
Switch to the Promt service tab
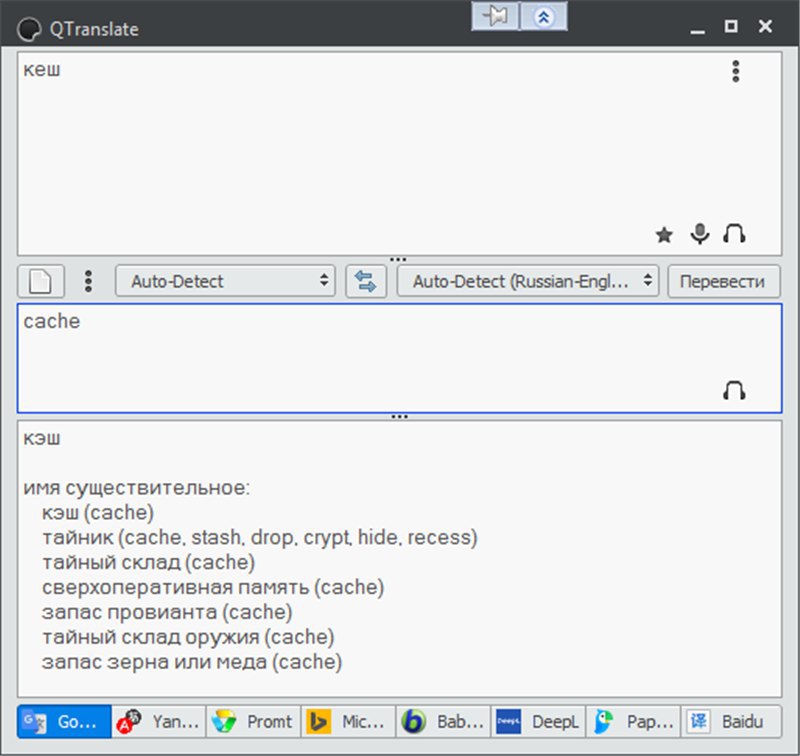[x=254, y=721]
